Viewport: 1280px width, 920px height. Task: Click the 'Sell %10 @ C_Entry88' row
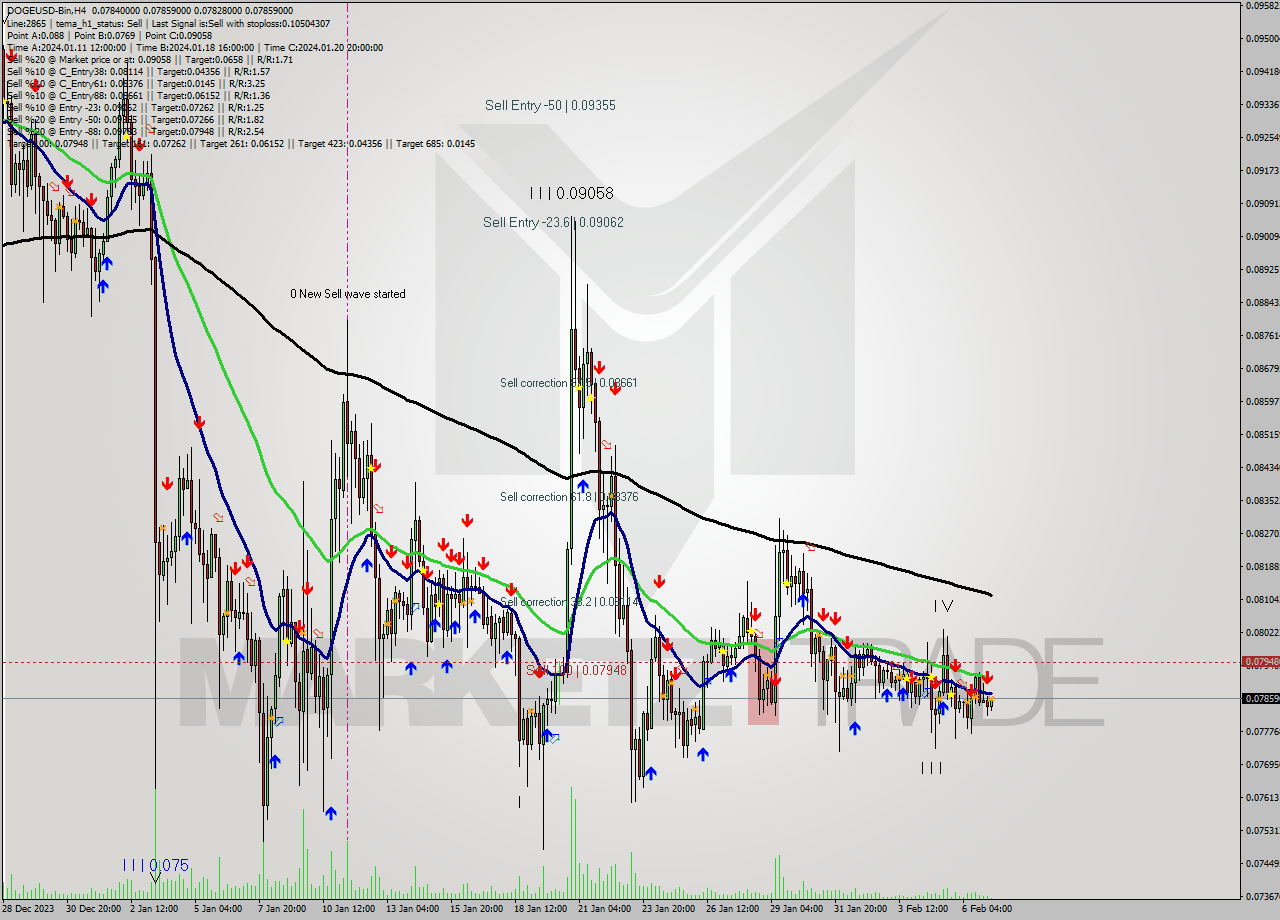[138, 95]
